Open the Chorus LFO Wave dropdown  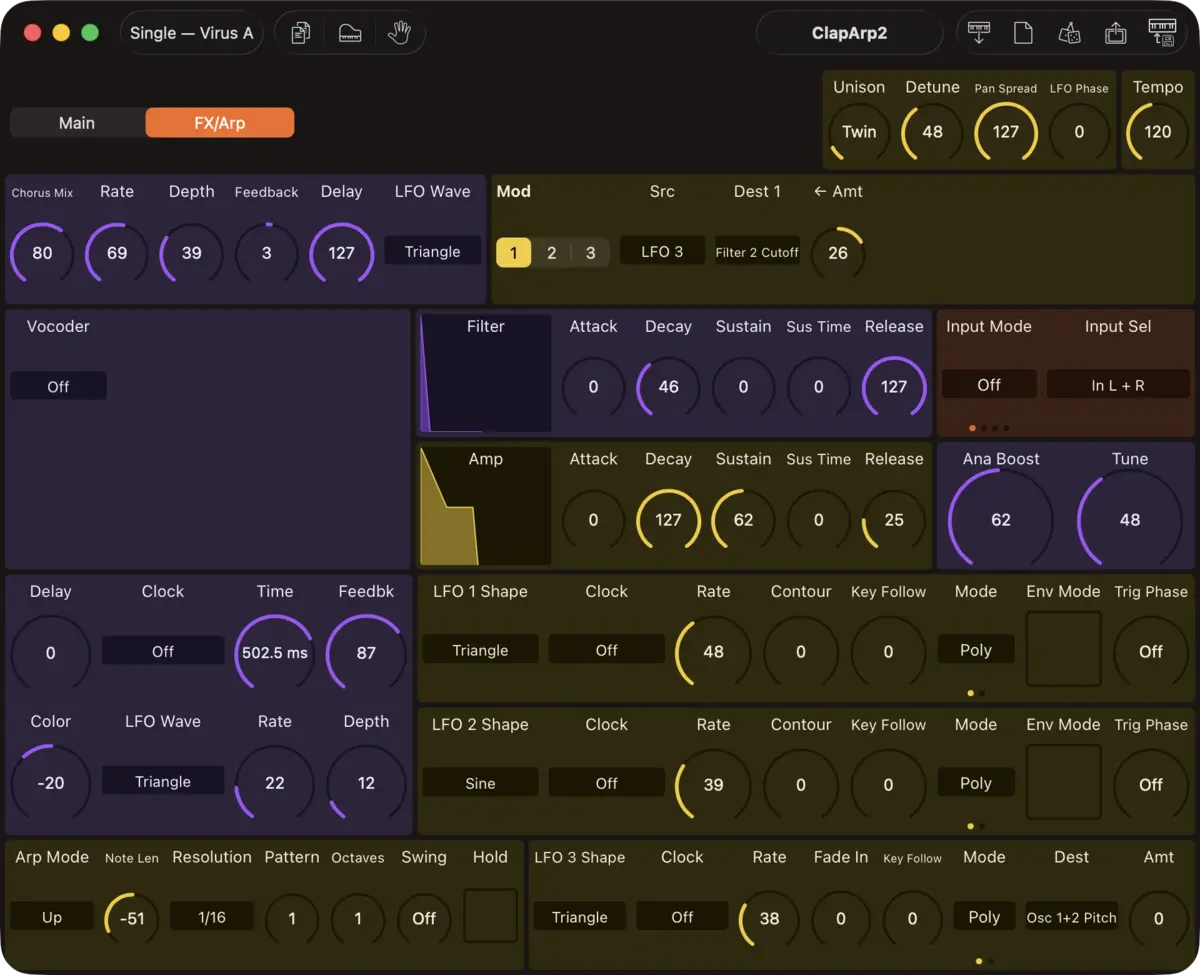[x=433, y=252]
